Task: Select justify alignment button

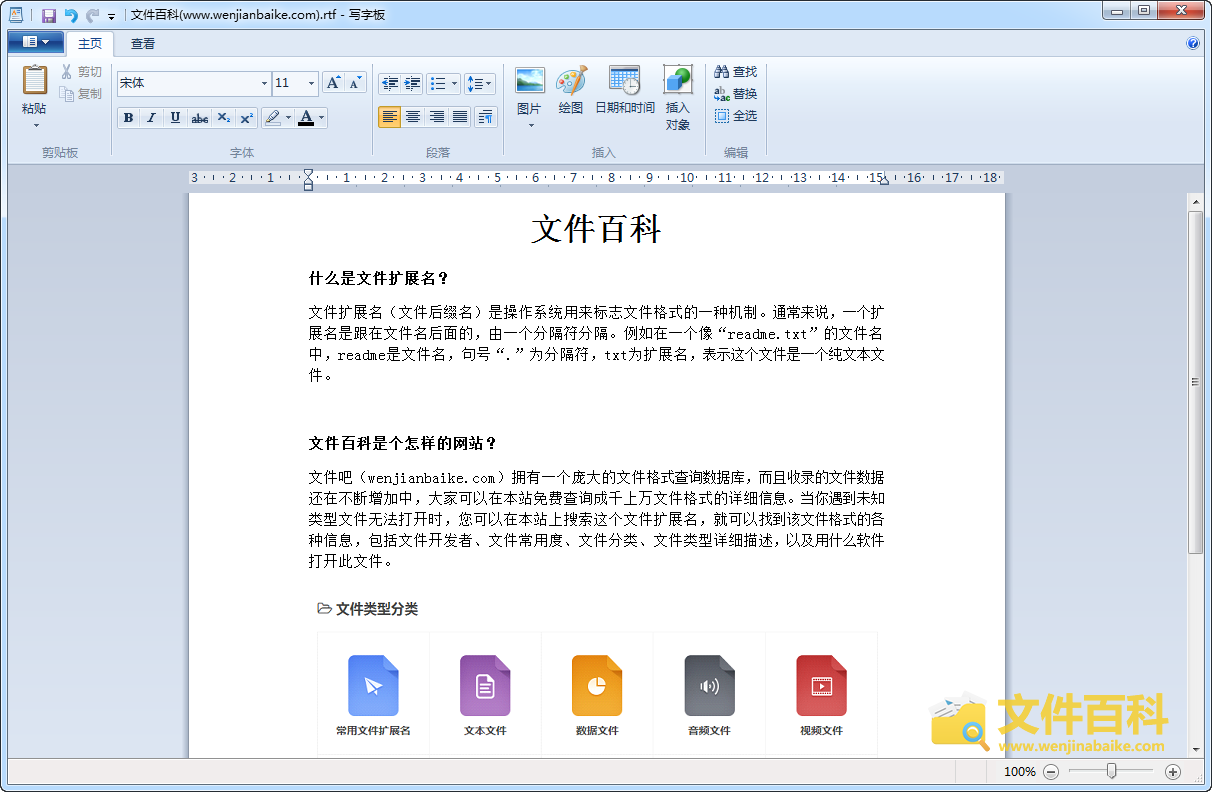Action: click(459, 117)
